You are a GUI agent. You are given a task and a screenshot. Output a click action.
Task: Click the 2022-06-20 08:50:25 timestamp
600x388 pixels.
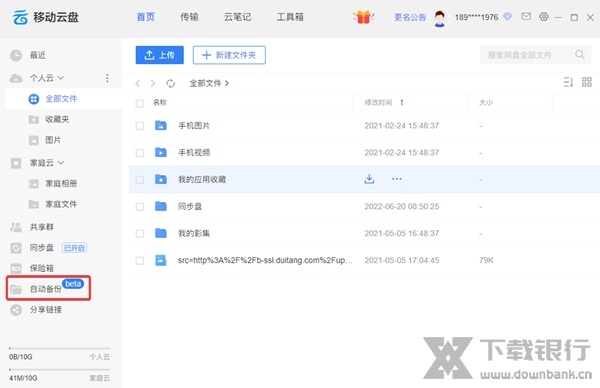[402, 207]
